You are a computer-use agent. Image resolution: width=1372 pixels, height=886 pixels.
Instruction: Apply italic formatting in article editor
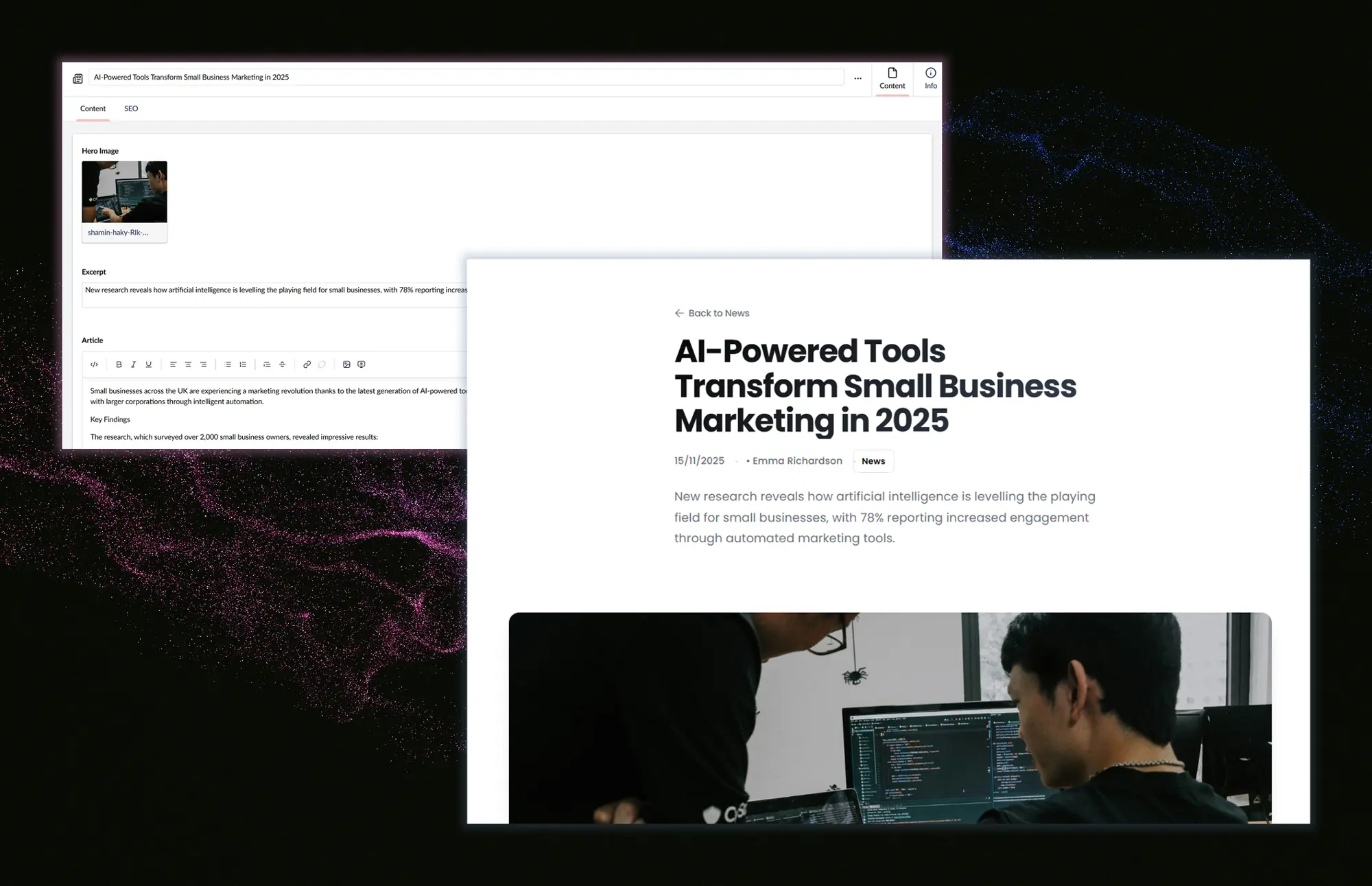tap(134, 364)
